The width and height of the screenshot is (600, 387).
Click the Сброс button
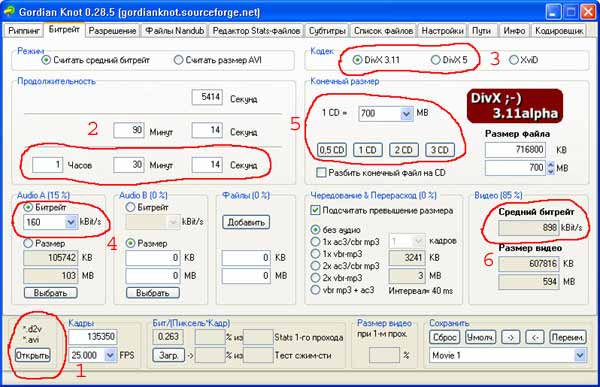click(x=444, y=337)
